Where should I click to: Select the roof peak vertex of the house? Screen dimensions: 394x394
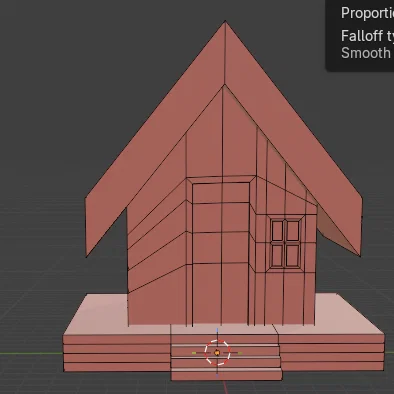[225, 21]
